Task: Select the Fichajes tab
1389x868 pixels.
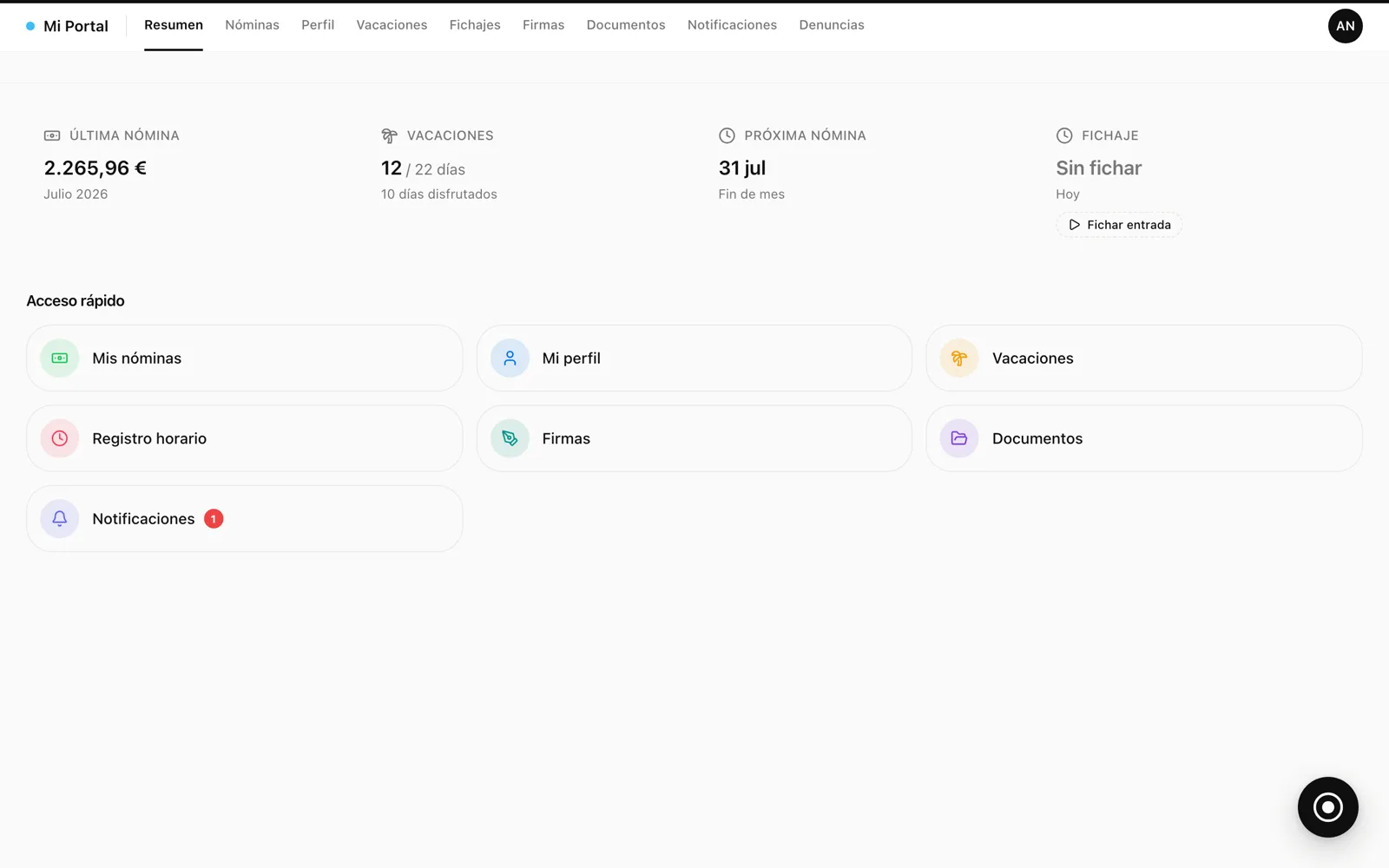Action: 475,25
